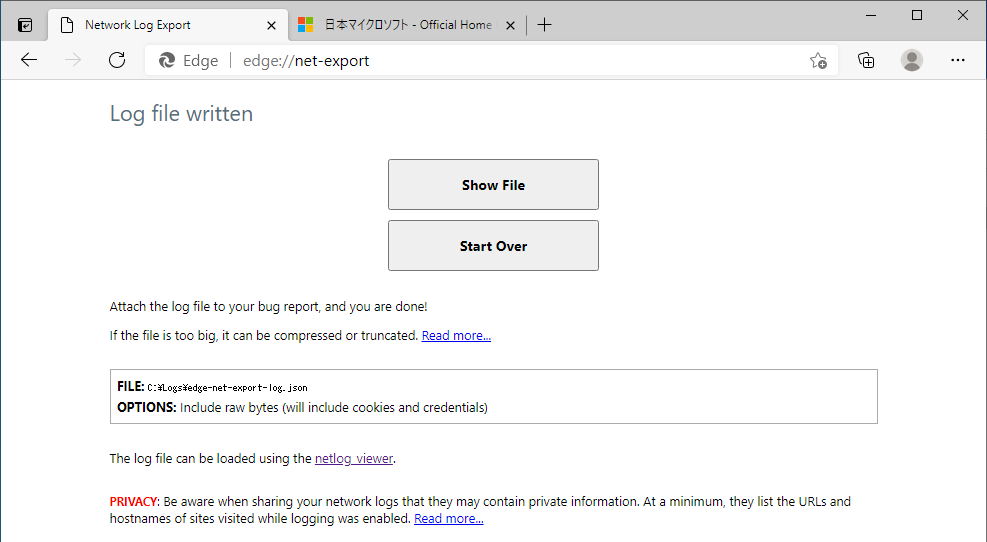Maximize the browser window
The height and width of the screenshot is (542, 987).
click(917, 15)
